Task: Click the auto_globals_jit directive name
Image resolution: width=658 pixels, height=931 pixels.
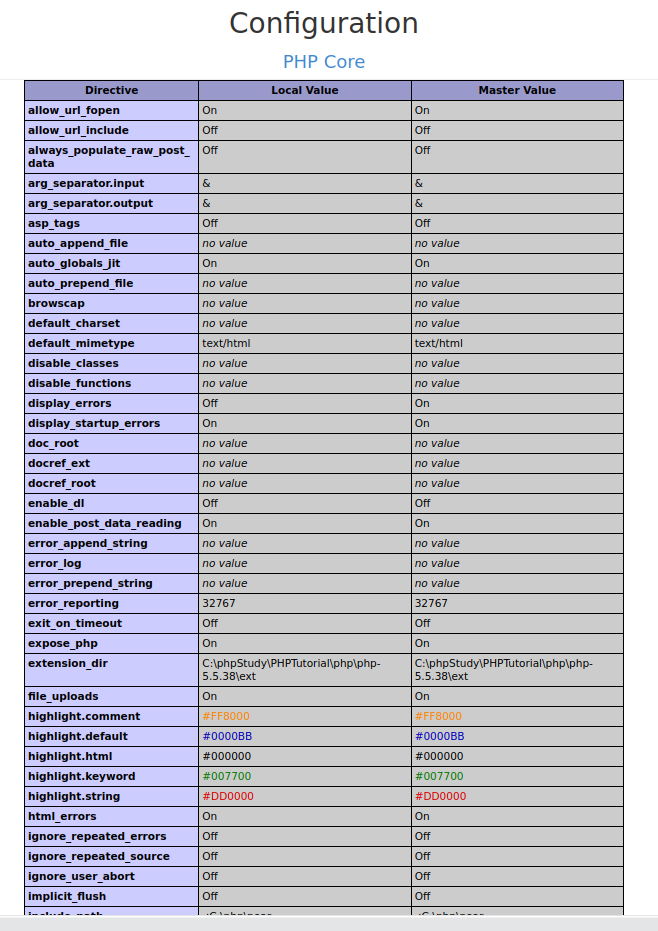Action: 74,264
